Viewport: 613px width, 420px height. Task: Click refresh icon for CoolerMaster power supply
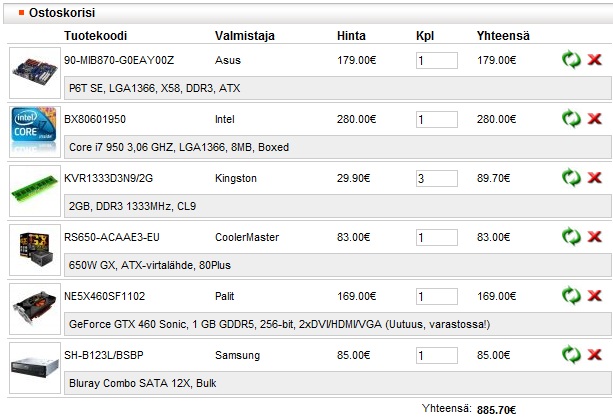[x=571, y=237]
